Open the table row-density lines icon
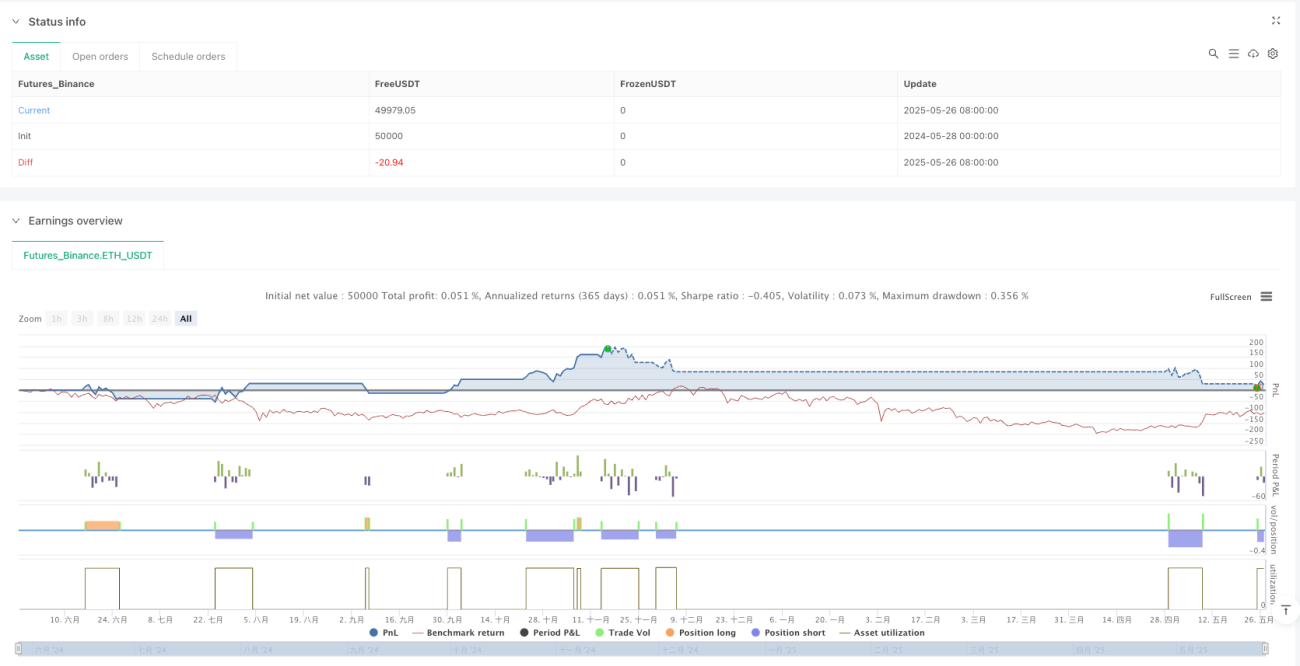Screen dimensions: 1300x666 (x=1233, y=54)
